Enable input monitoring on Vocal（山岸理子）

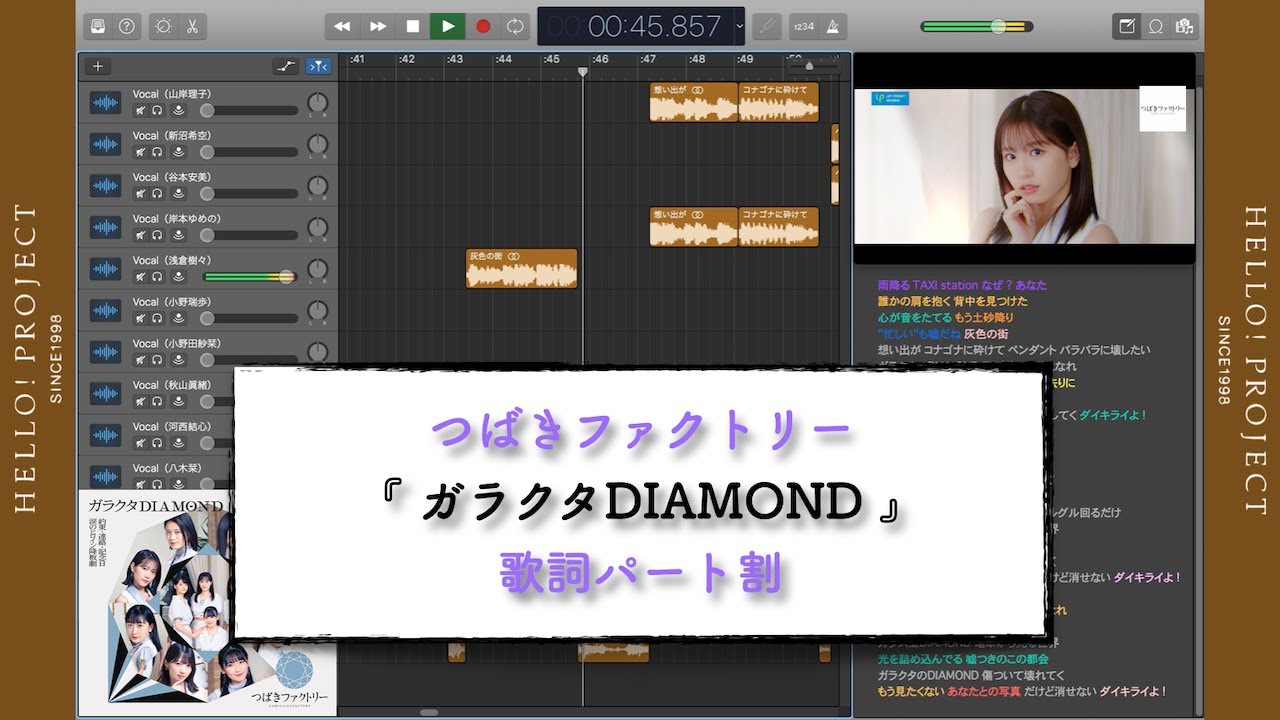(178, 110)
